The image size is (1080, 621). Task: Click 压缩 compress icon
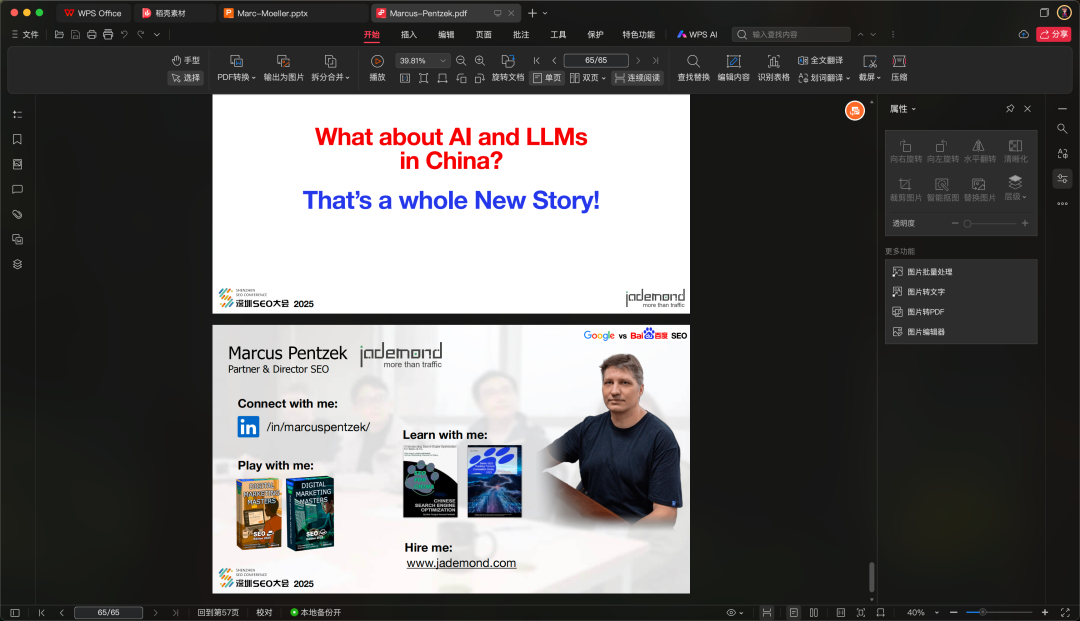click(x=899, y=68)
